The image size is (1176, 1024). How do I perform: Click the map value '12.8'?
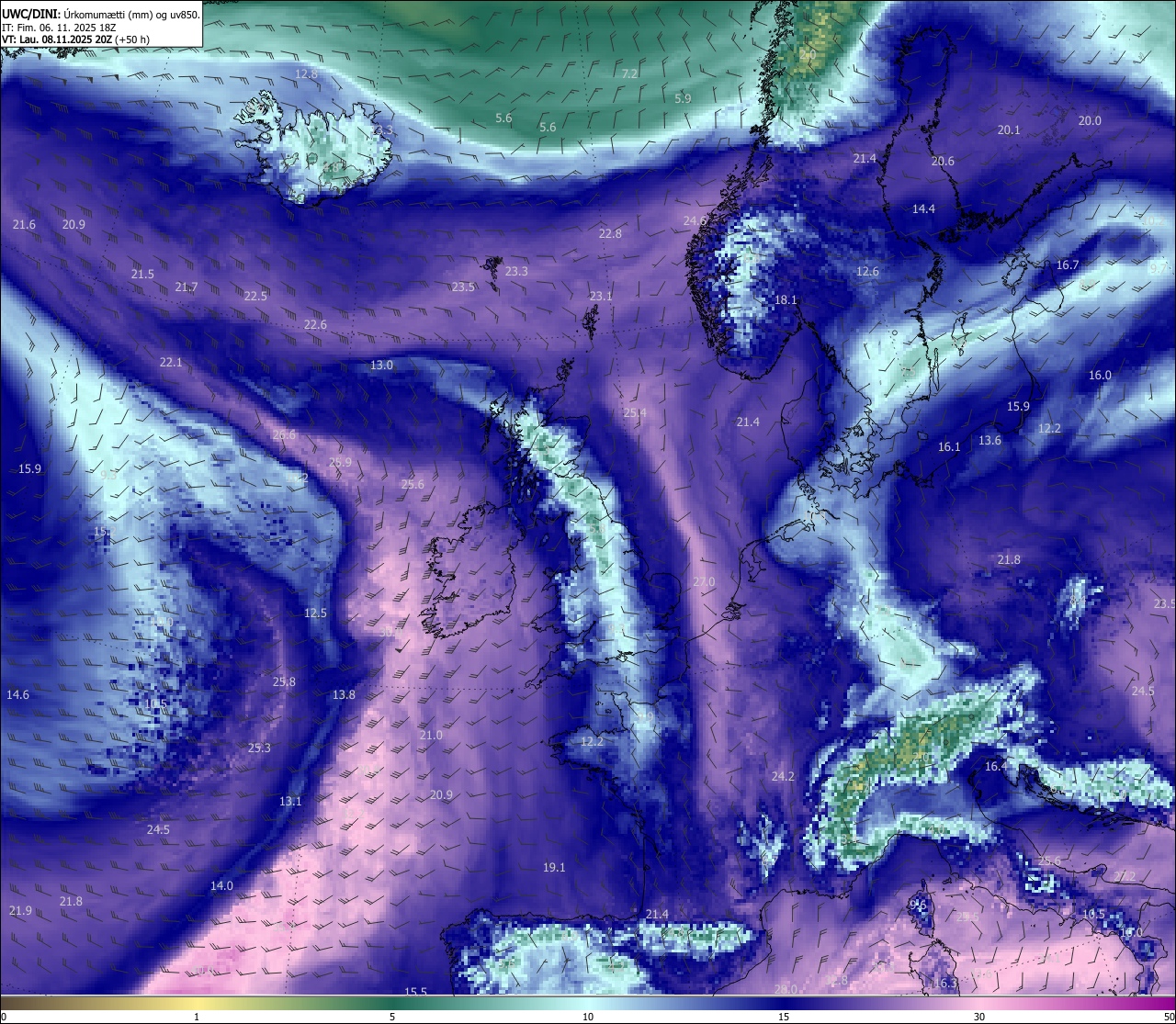click(x=306, y=73)
